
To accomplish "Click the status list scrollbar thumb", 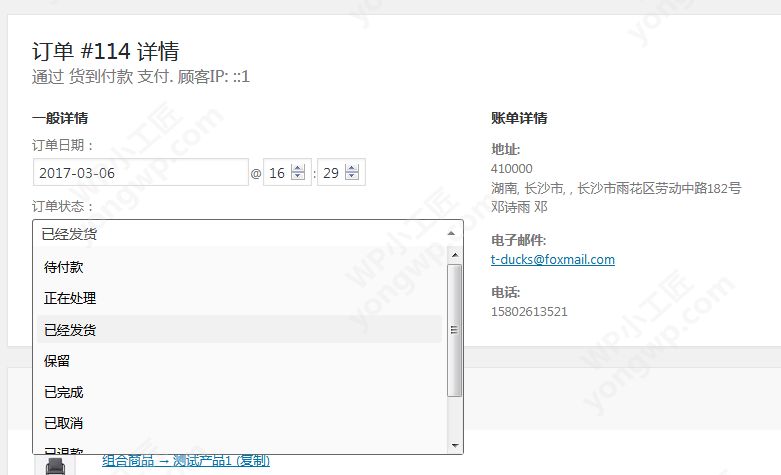I will coord(455,330).
